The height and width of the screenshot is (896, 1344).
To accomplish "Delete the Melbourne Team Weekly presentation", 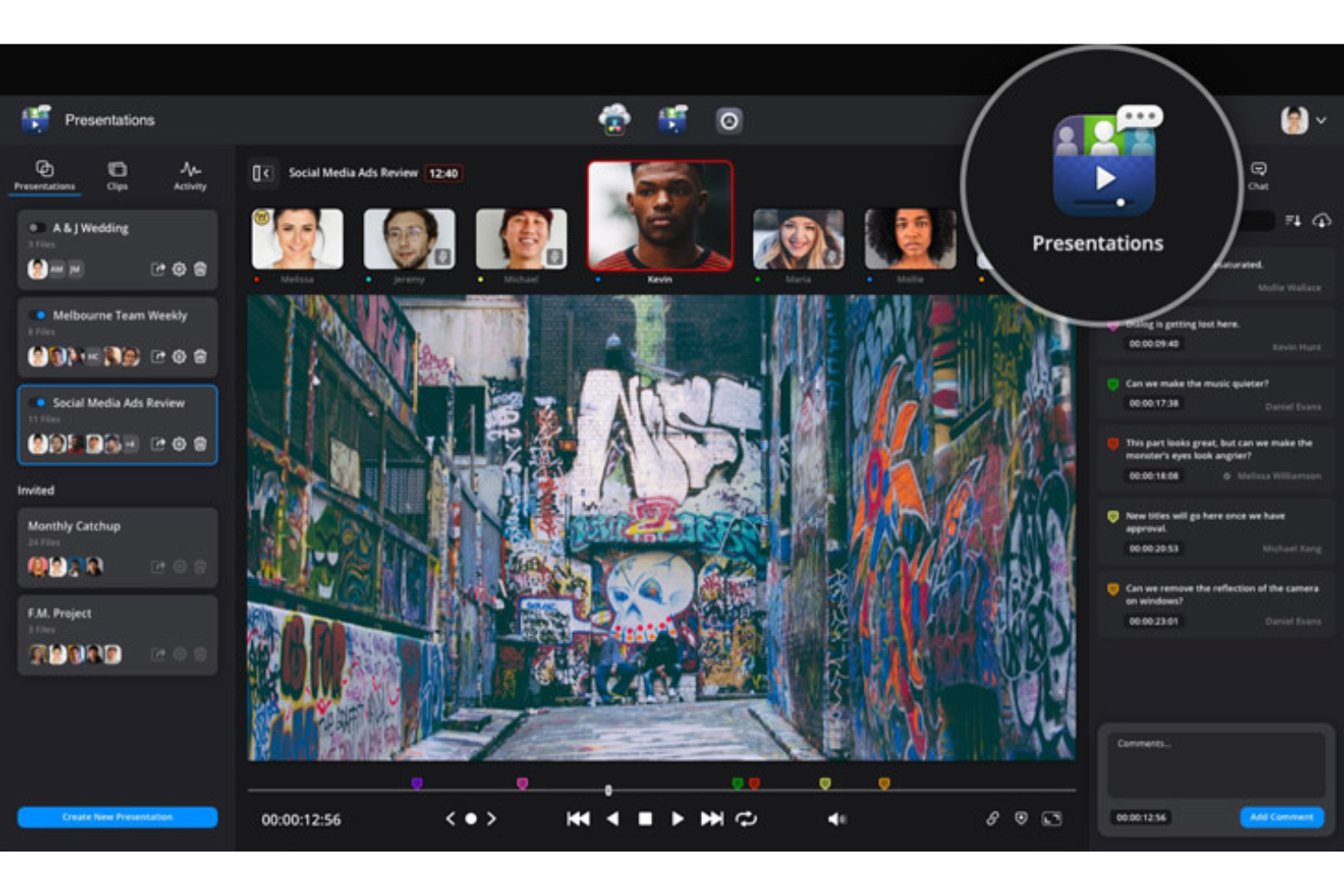I will tap(201, 357).
